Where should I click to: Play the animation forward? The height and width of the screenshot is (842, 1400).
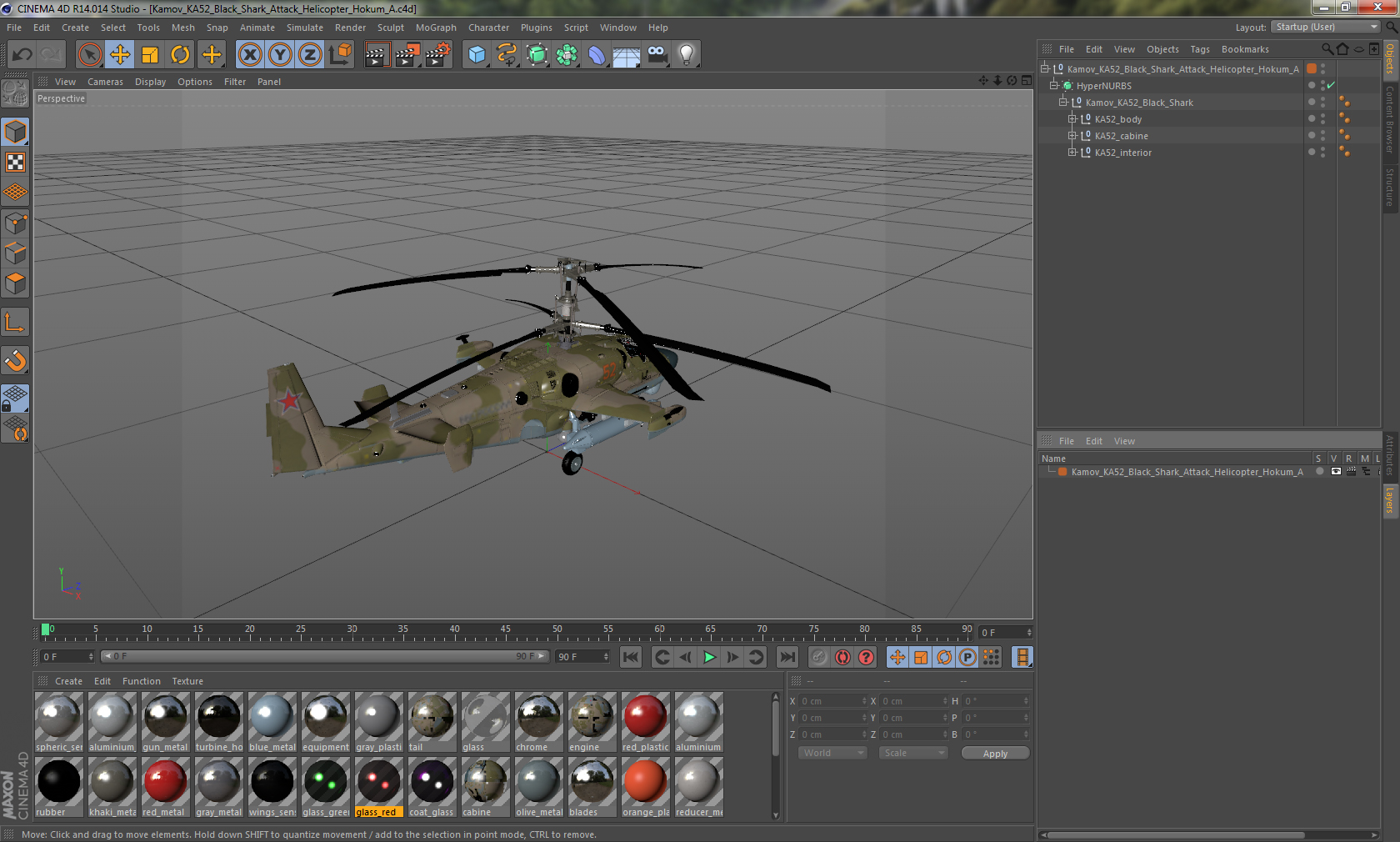coord(709,657)
